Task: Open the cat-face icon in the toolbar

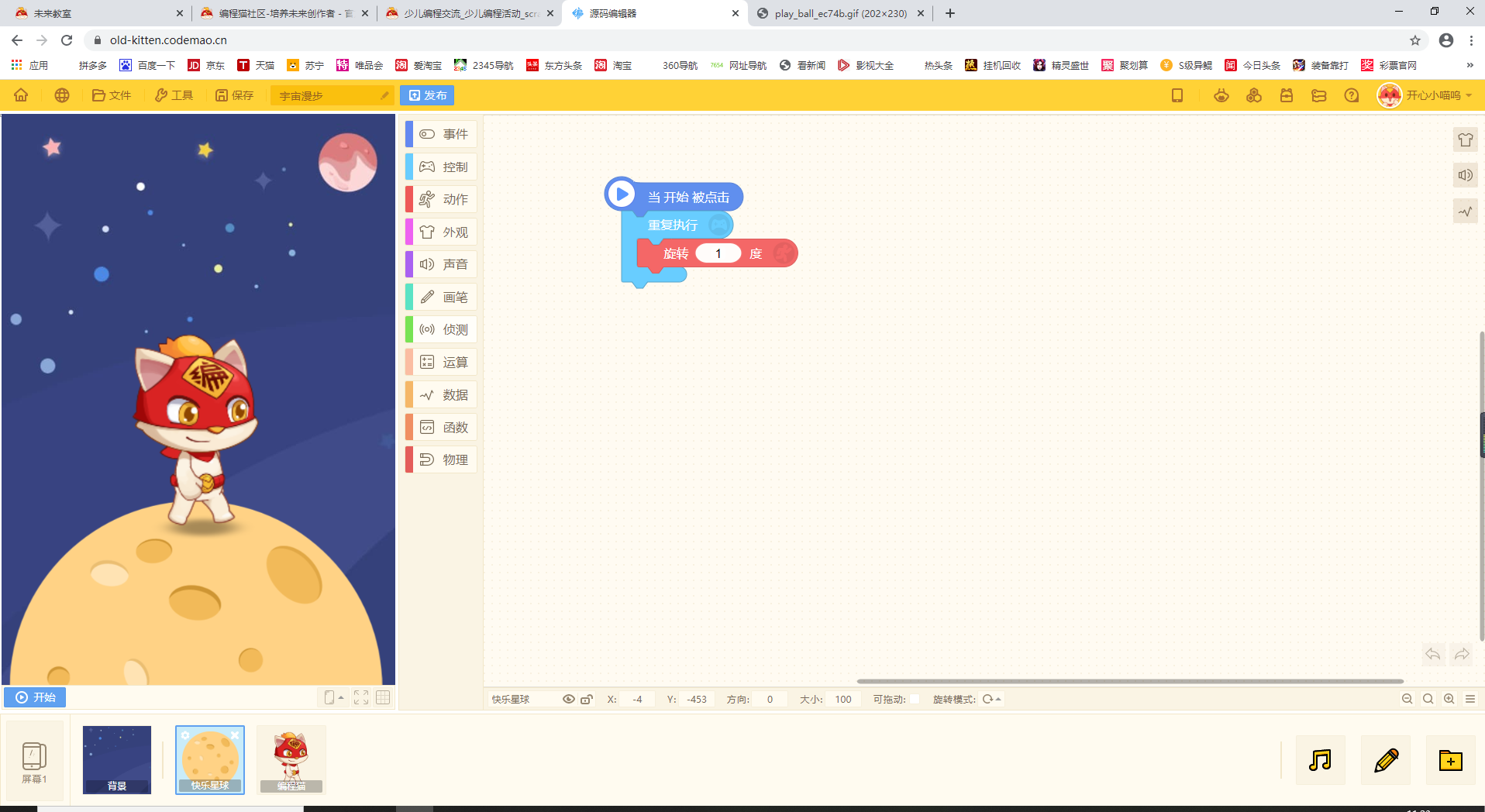Action: tap(1221, 95)
